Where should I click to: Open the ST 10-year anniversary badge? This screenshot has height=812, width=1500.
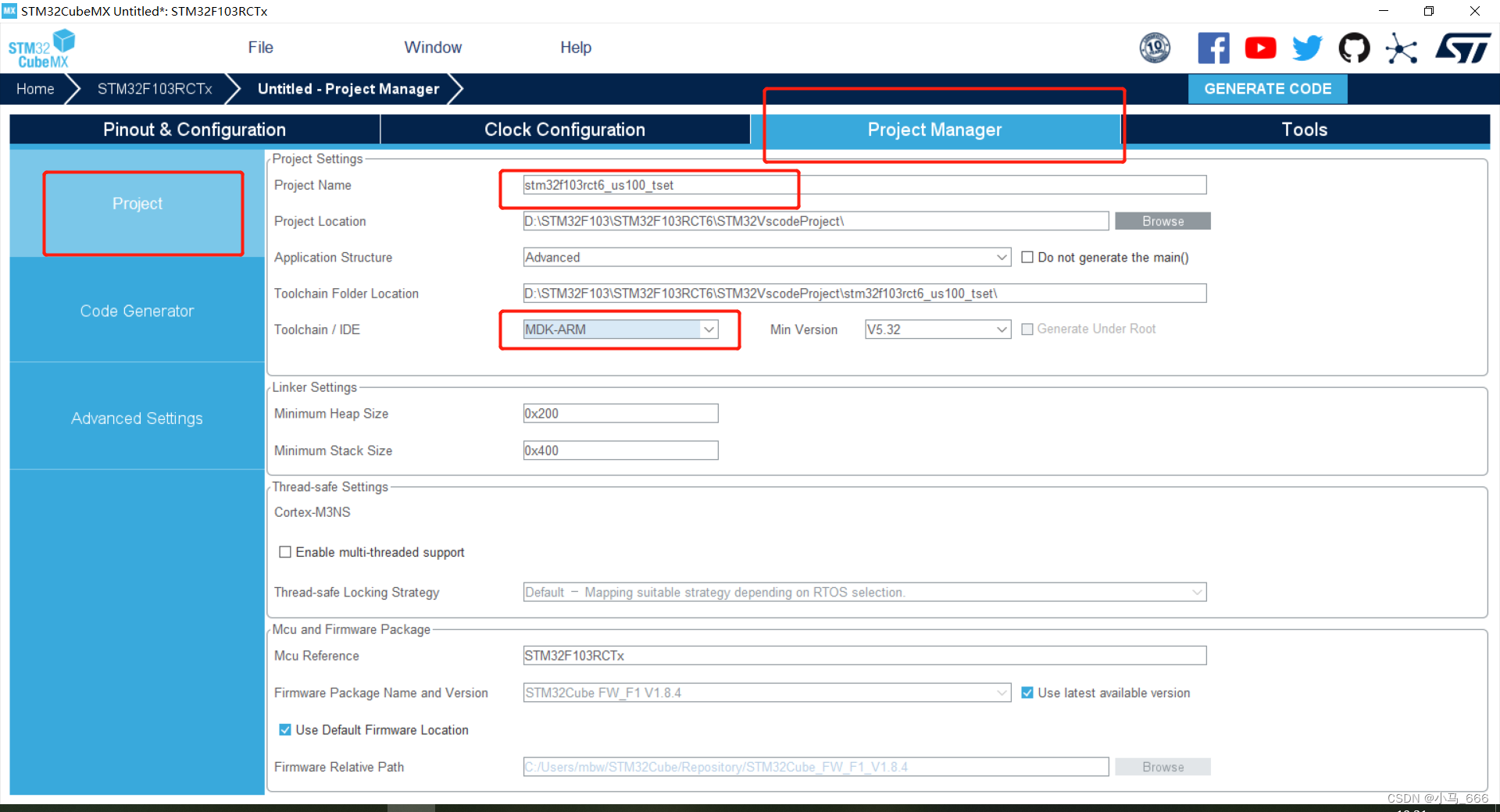pyautogui.click(x=1155, y=48)
